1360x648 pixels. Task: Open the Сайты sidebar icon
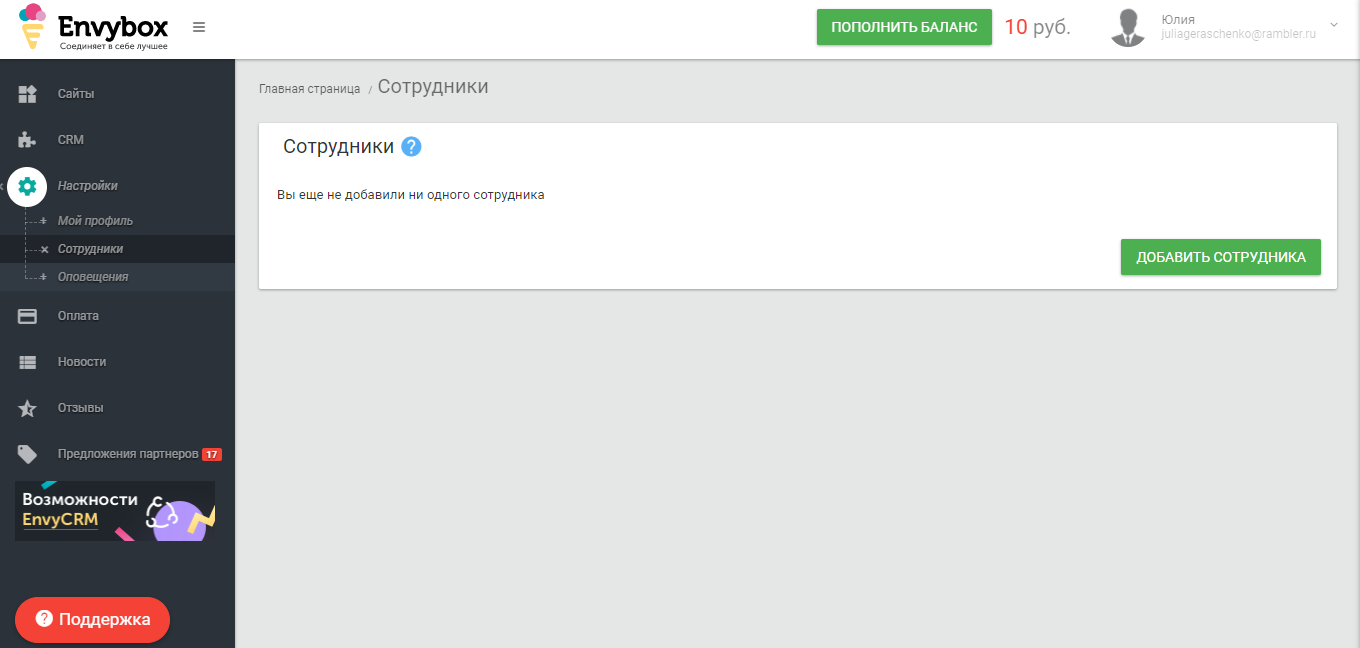click(28, 94)
